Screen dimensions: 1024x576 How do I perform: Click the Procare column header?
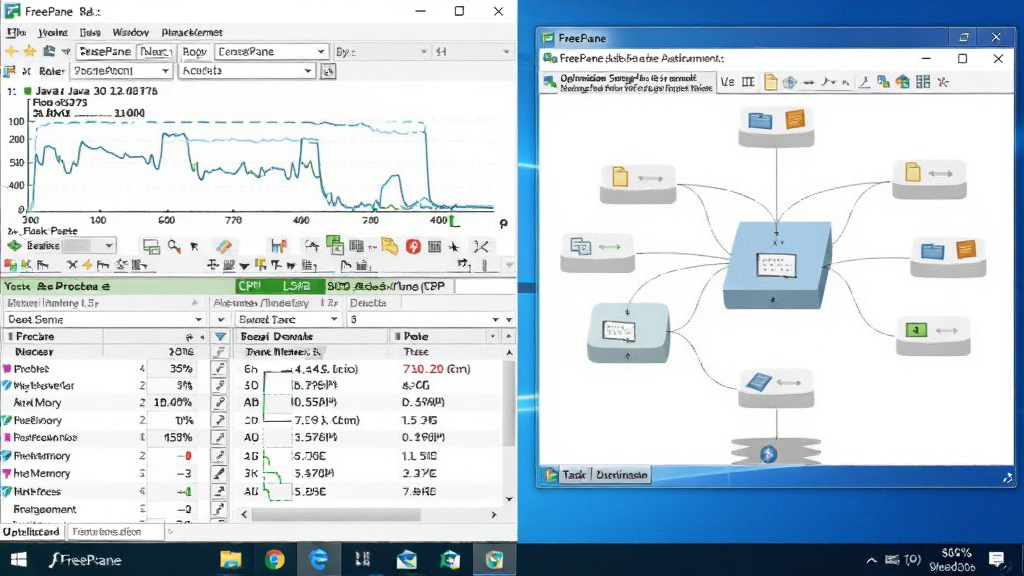52,336
